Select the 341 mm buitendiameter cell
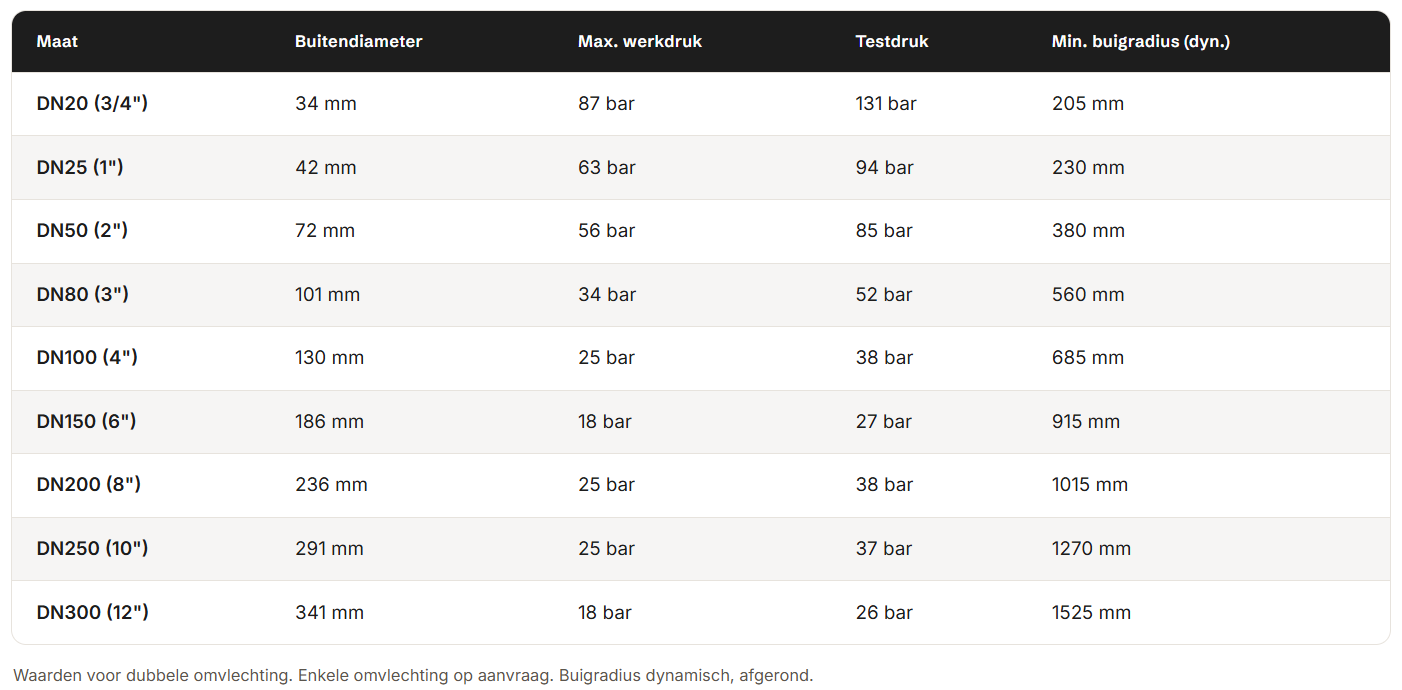The width and height of the screenshot is (1402, 690). click(329, 612)
